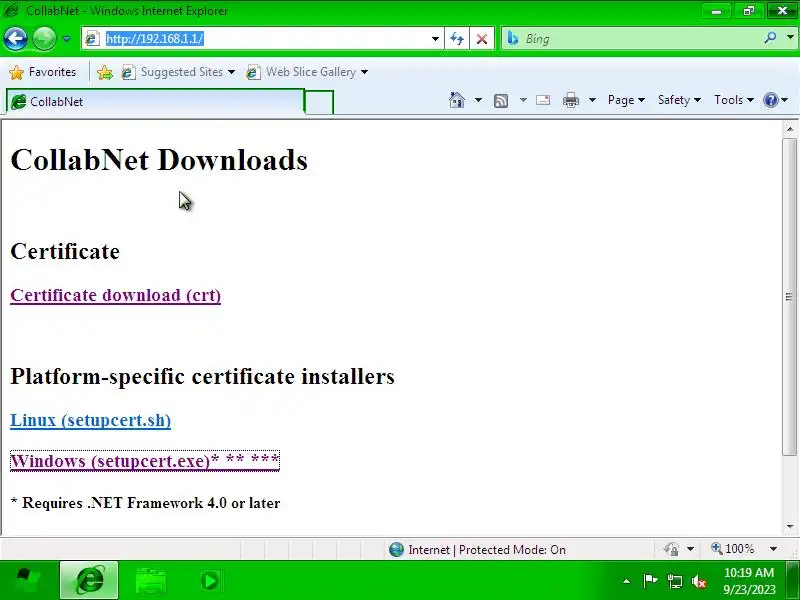Click the CollabNet Downloads heading
800x600 pixels.
(159, 160)
